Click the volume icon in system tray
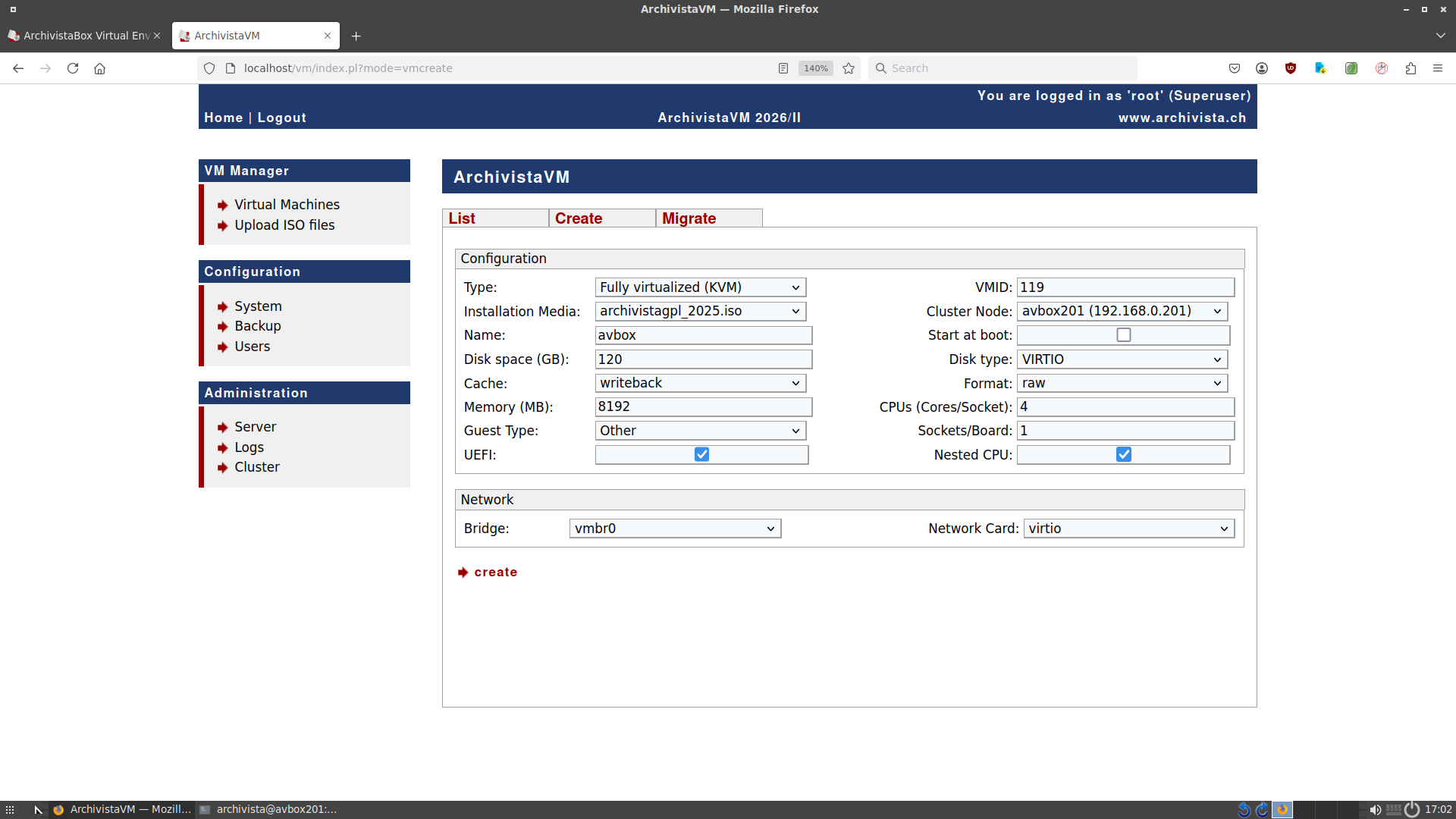 click(1375, 809)
